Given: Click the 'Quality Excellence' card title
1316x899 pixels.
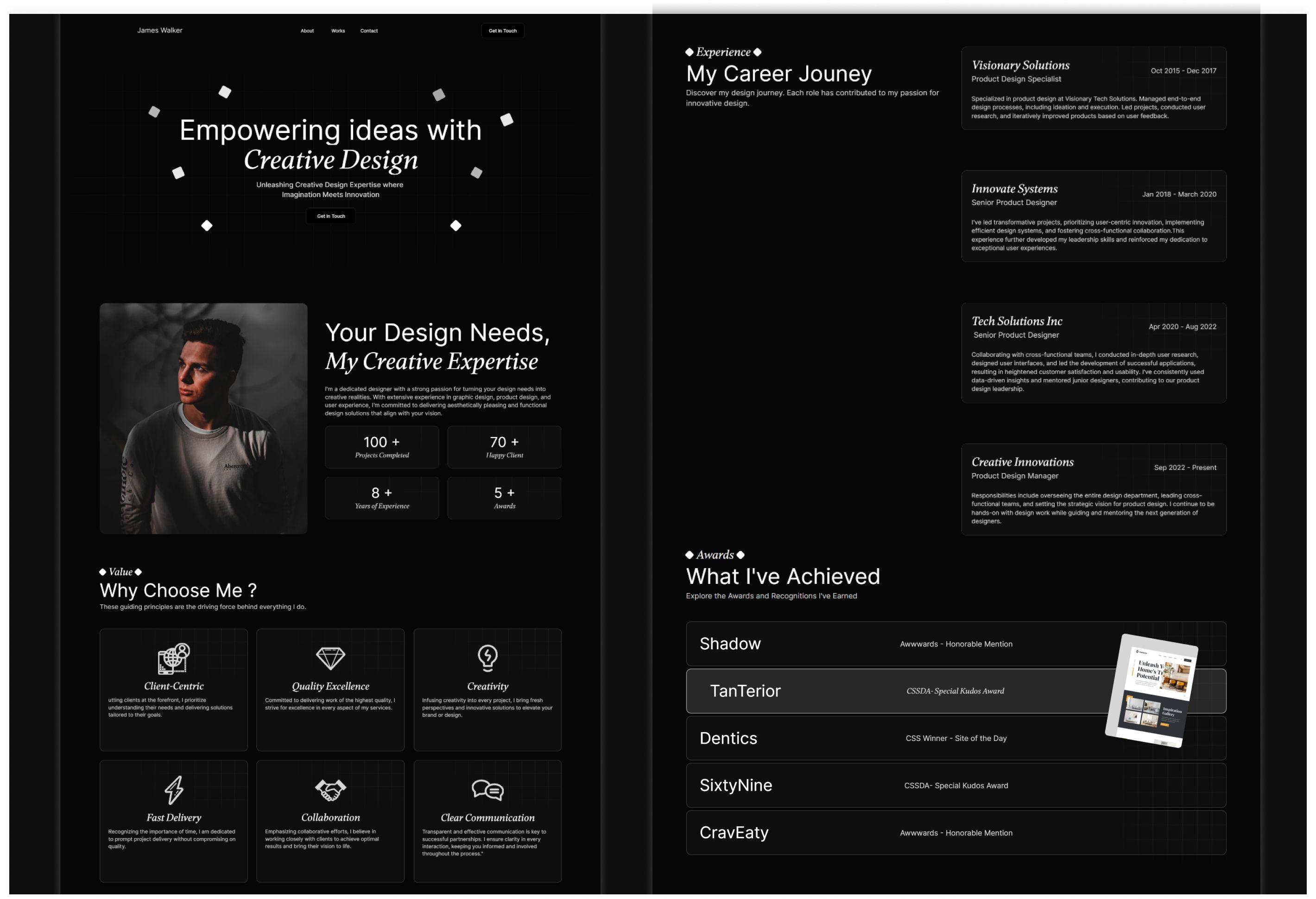Looking at the screenshot, I should (x=330, y=686).
